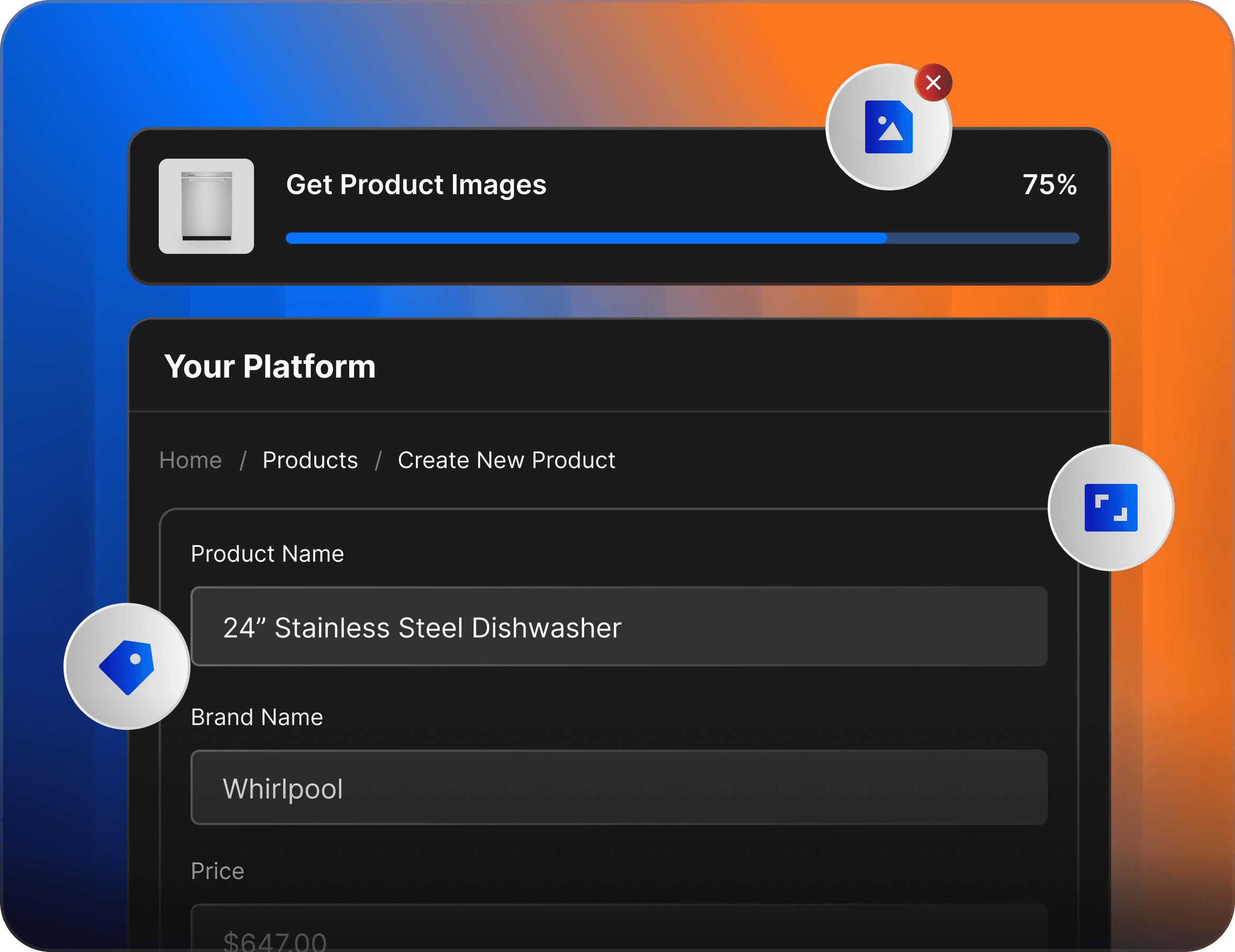Screen dimensions: 1235x952
Task: Click the red X badge on image icon
Action: (x=933, y=83)
